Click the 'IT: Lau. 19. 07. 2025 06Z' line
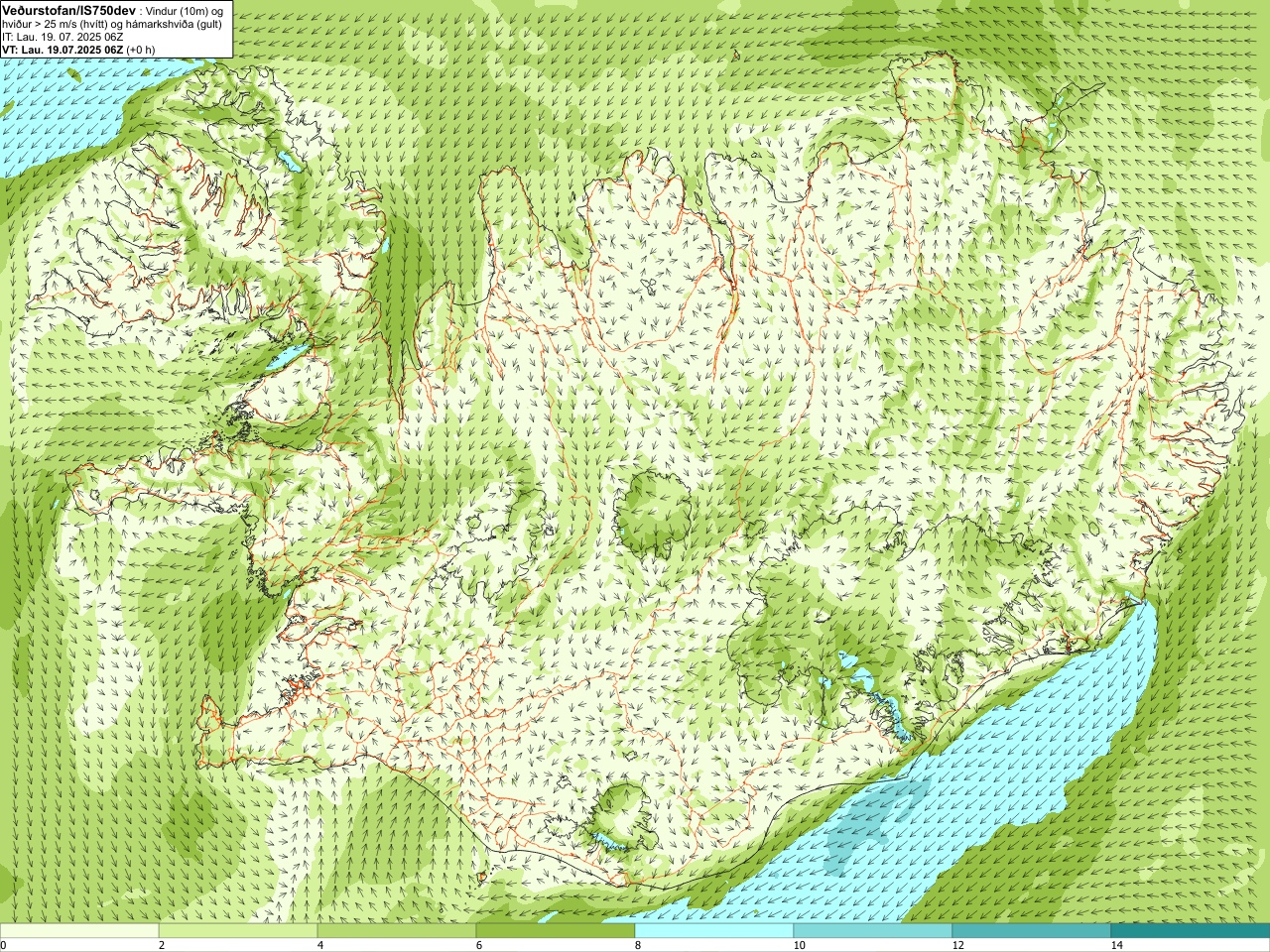Image resolution: width=1270 pixels, height=952 pixels. tap(63, 37)
